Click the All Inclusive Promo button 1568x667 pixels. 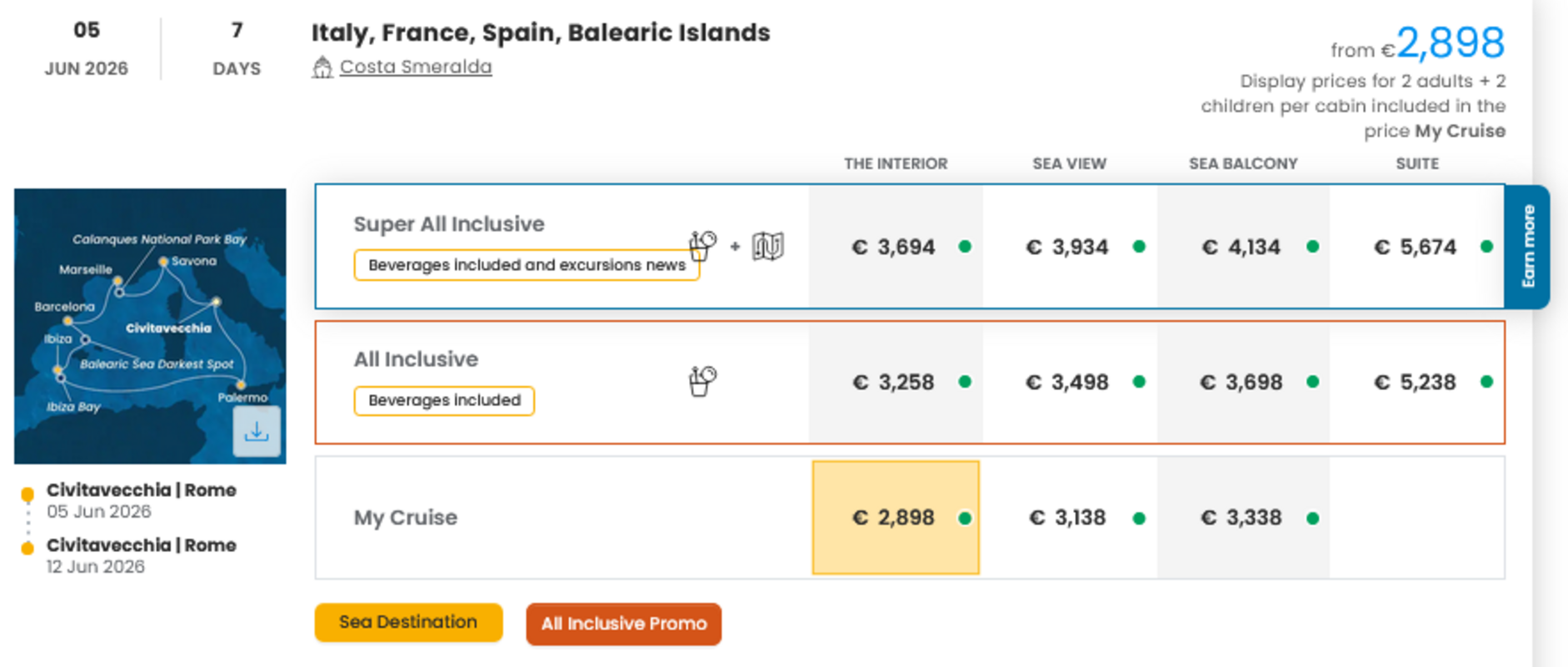(x=623, y=624)
